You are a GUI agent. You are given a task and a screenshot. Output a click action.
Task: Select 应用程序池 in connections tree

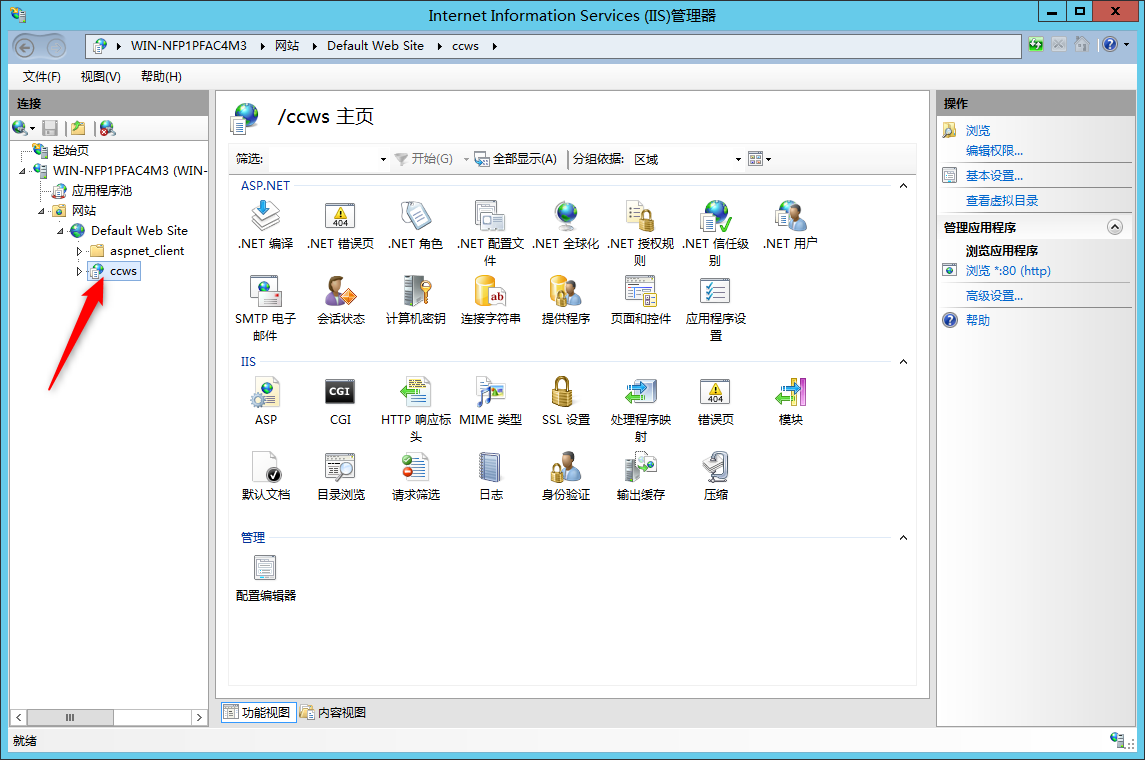point(102,191)
